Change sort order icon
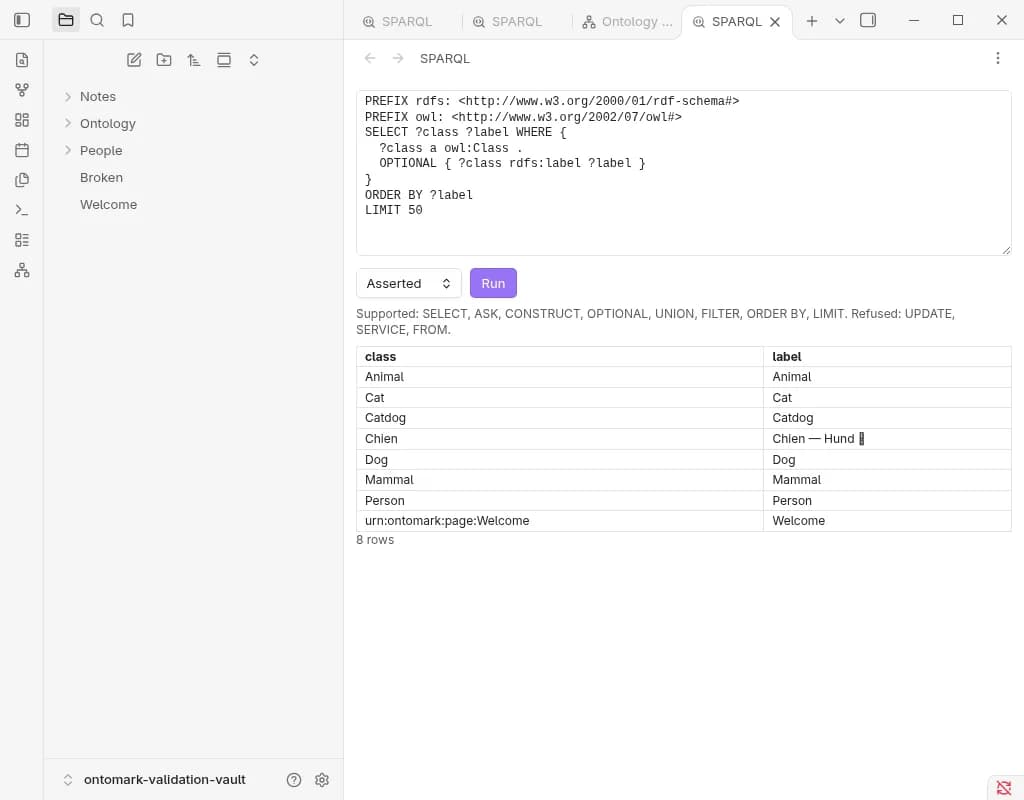Viewport: 1024px width, 800px height. (x=194, y=60)
